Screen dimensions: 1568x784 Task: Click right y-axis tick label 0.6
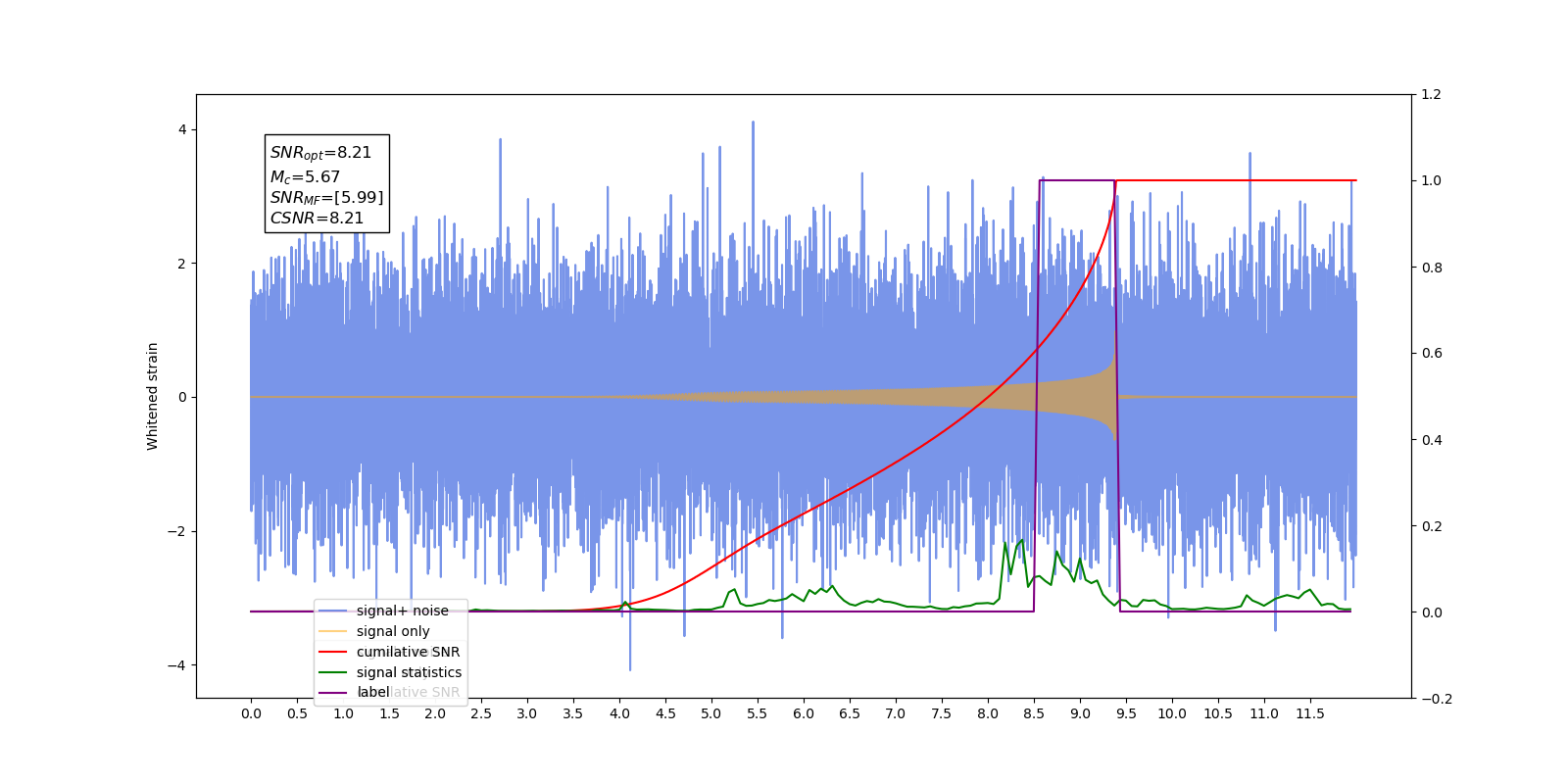click(x=1432, y=353)
